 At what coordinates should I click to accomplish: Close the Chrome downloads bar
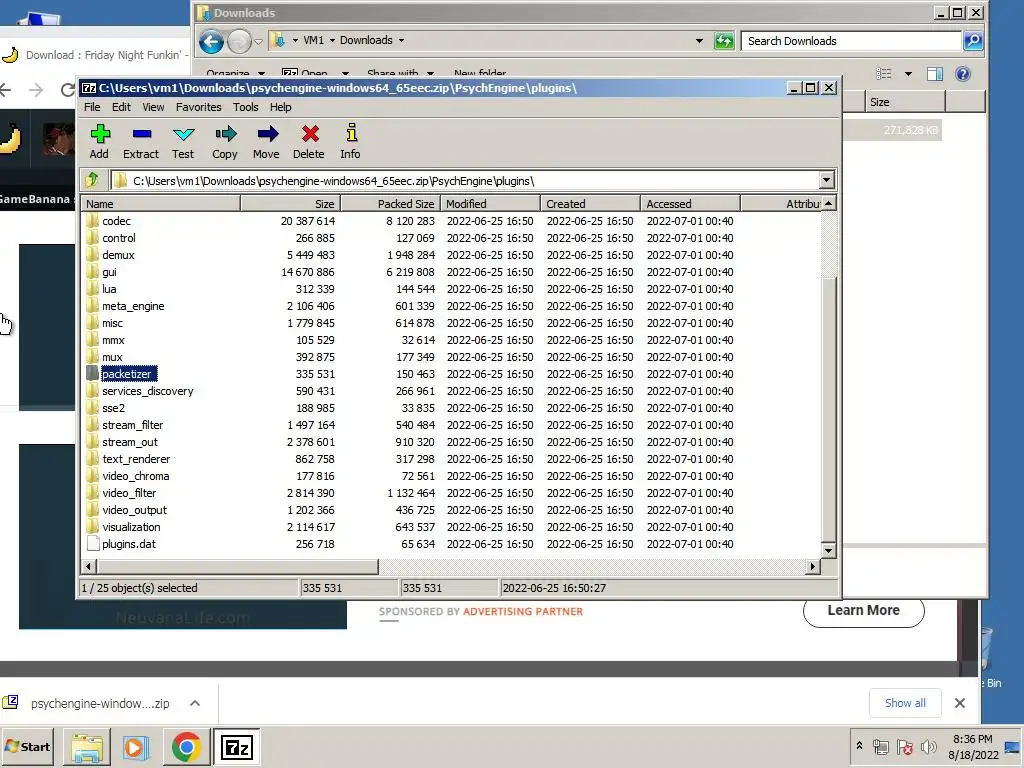(x=959, y=703)
